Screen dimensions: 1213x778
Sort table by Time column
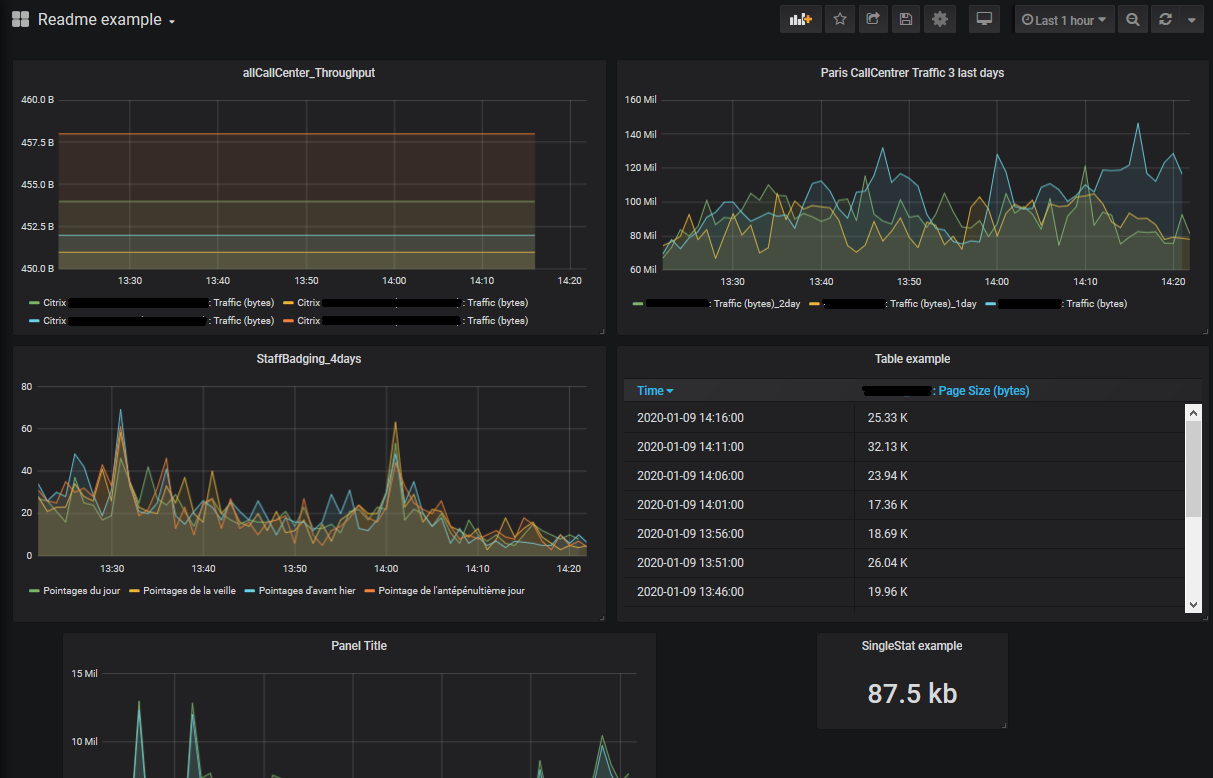coord(655,391)
